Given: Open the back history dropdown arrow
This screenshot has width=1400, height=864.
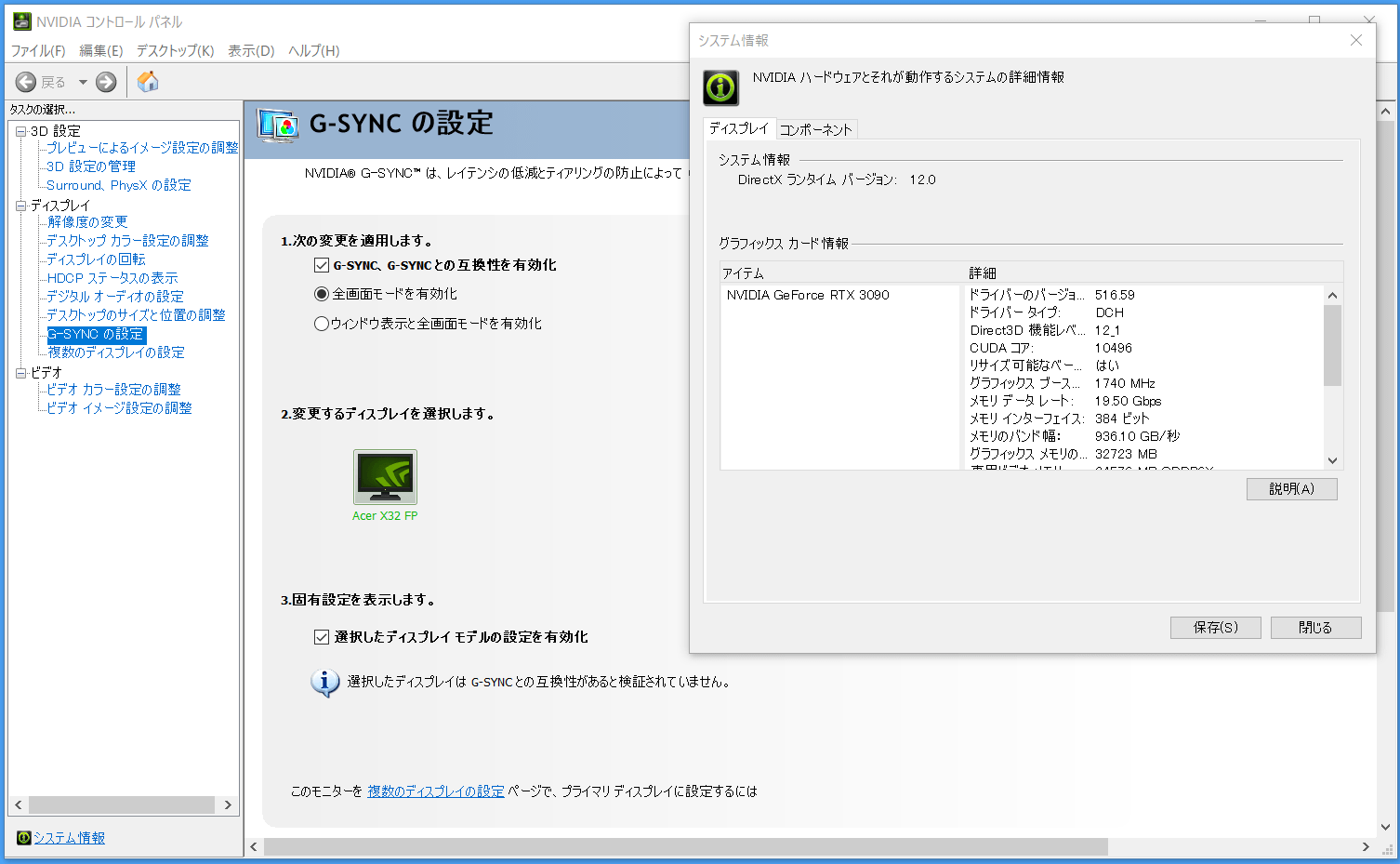Looking at the screenshot, I should click(83, 82).
